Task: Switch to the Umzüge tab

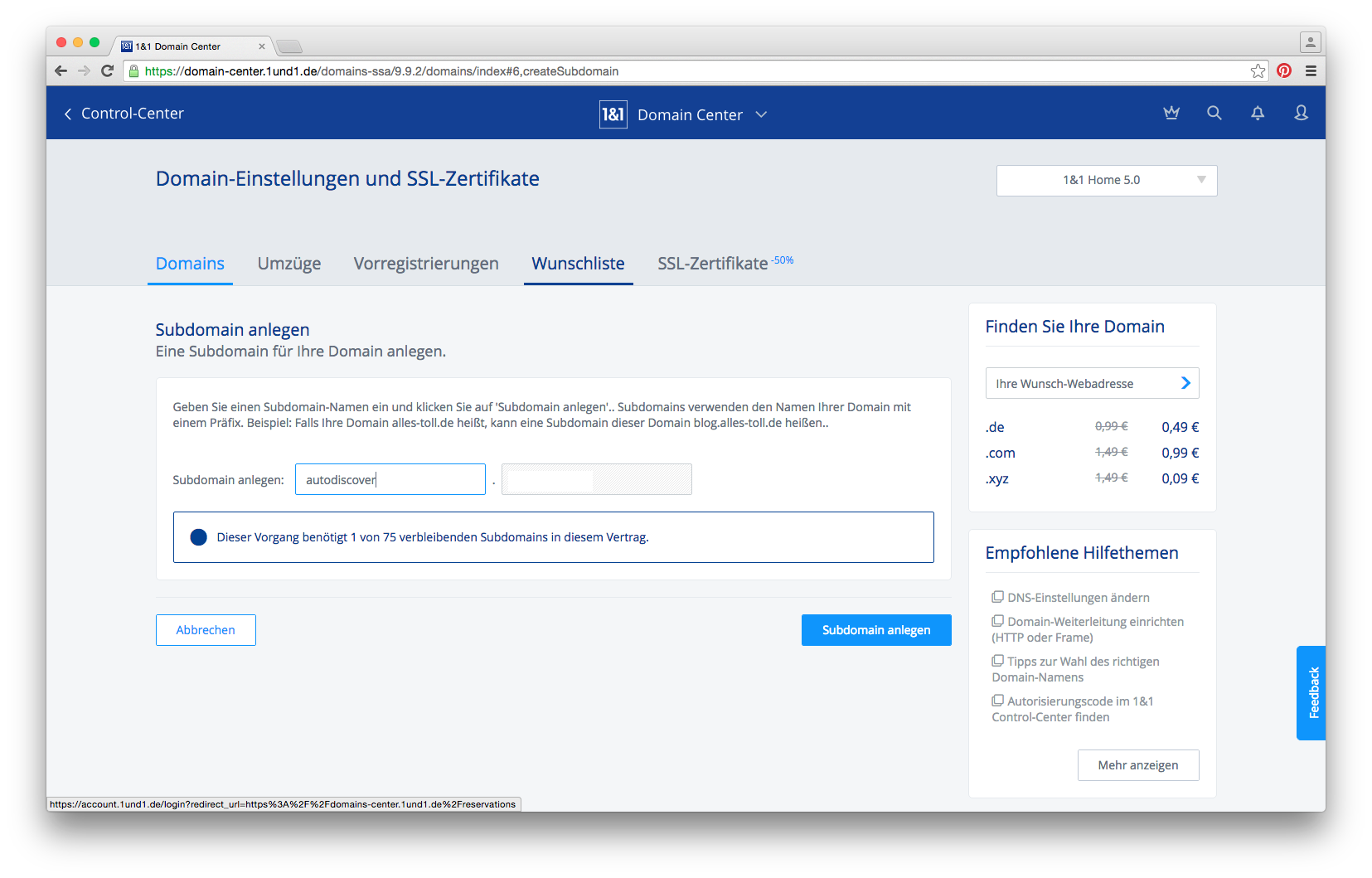Action: click(x=288, y=264)
